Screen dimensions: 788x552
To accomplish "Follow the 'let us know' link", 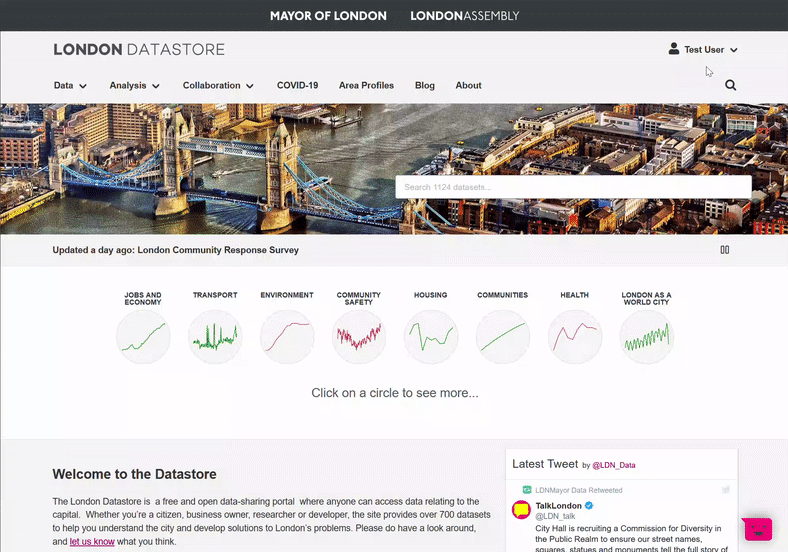I will click(92, 541).
